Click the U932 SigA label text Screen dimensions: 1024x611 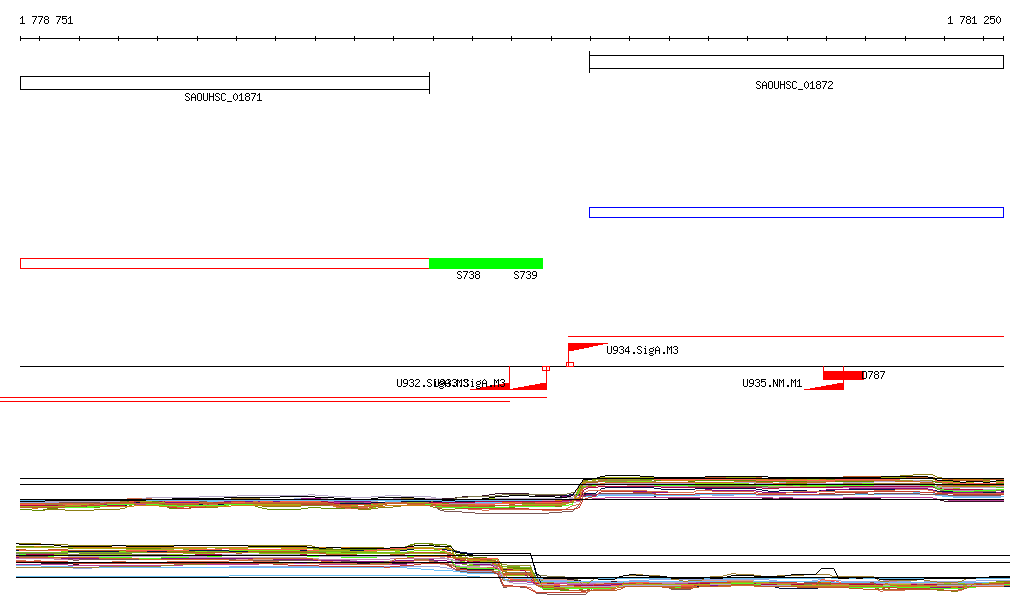[x=432, y=383]
